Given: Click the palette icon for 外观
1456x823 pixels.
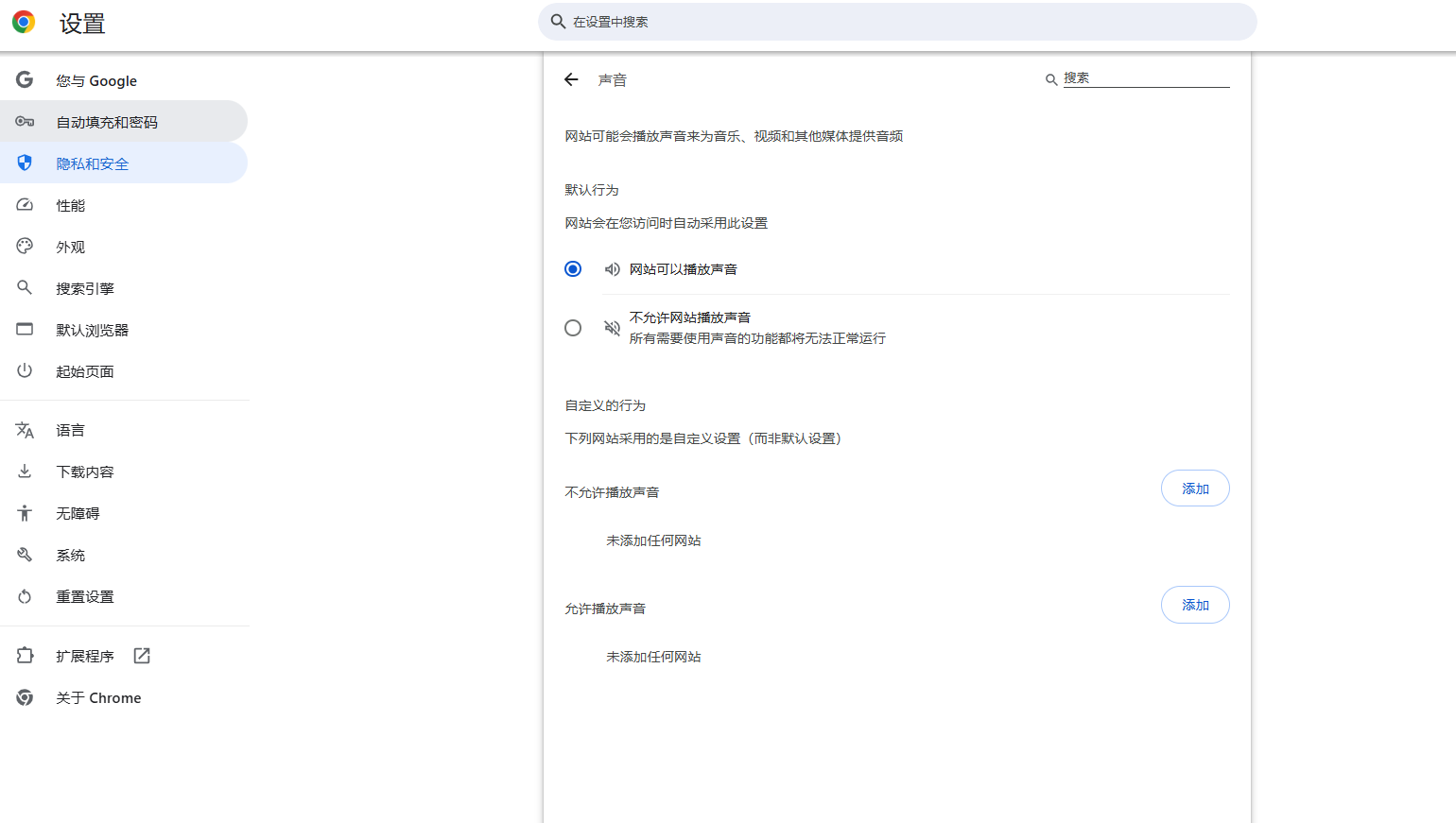Looking at the screenshot, I should coord(25,247).
